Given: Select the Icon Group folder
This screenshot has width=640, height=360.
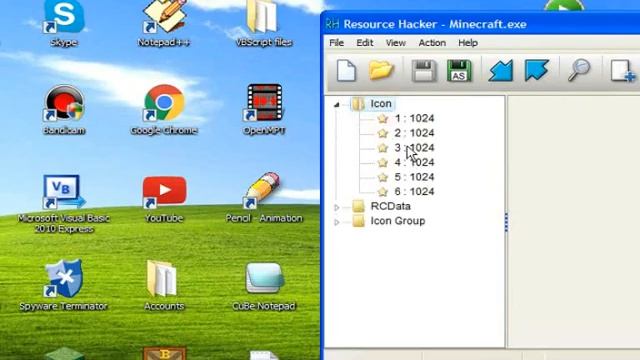Looking at the screenshot, I should click(x=398, y=221).
